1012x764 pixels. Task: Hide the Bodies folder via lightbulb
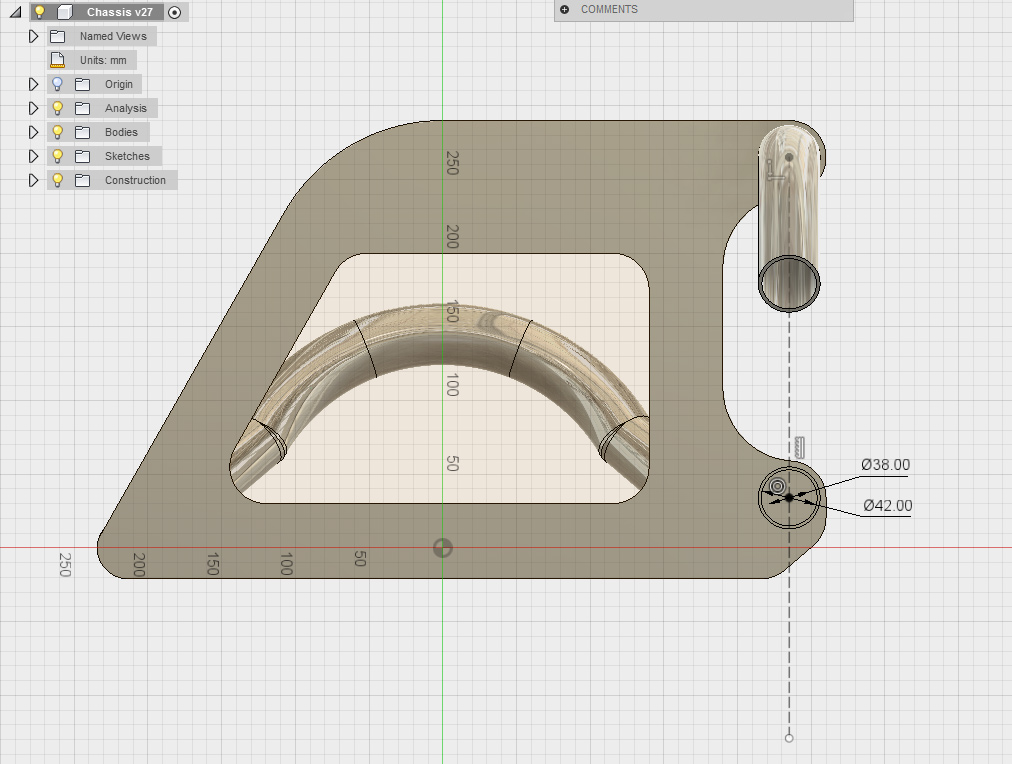(58, 132)
